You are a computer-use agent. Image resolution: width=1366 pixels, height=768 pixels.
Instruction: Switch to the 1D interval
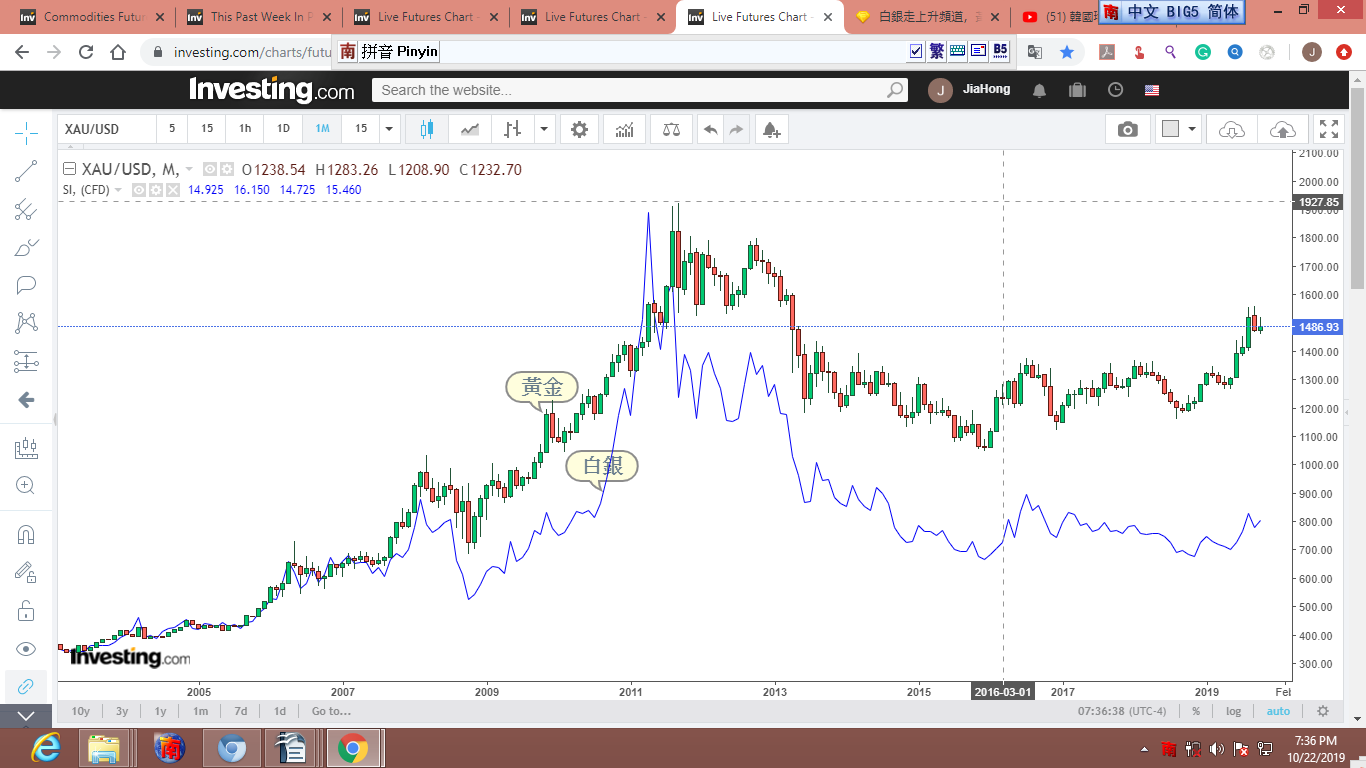pyautogui.click(x=283, y=129)
